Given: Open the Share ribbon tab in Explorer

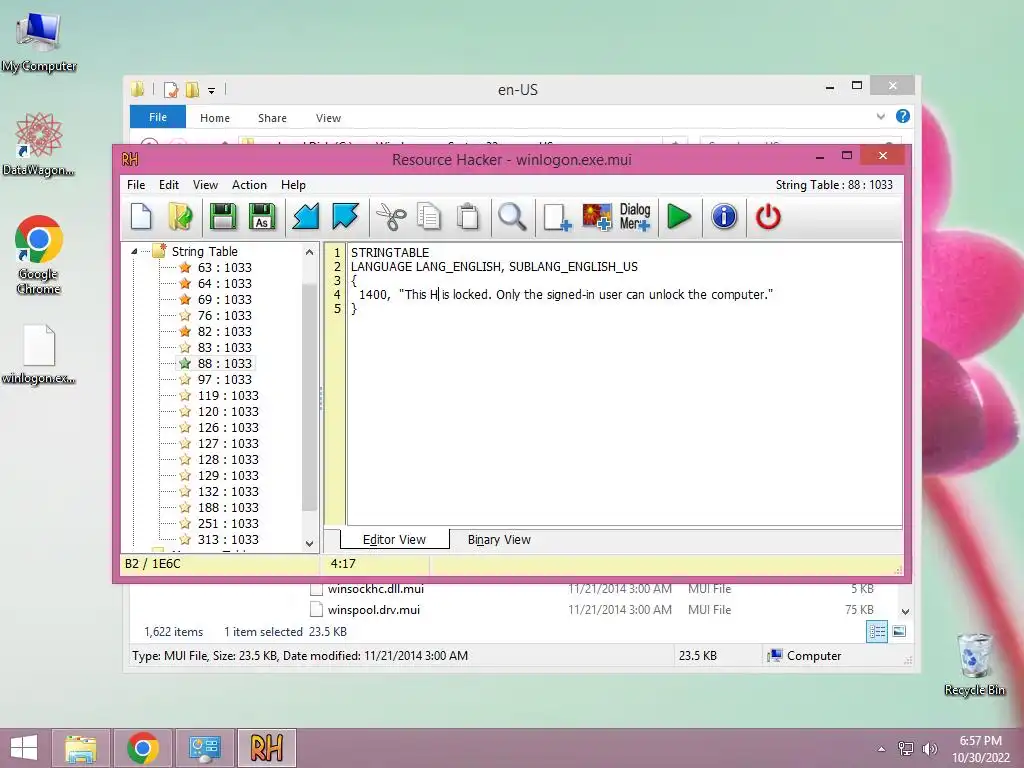Looking at the screenshot, I should coord(272,118).
